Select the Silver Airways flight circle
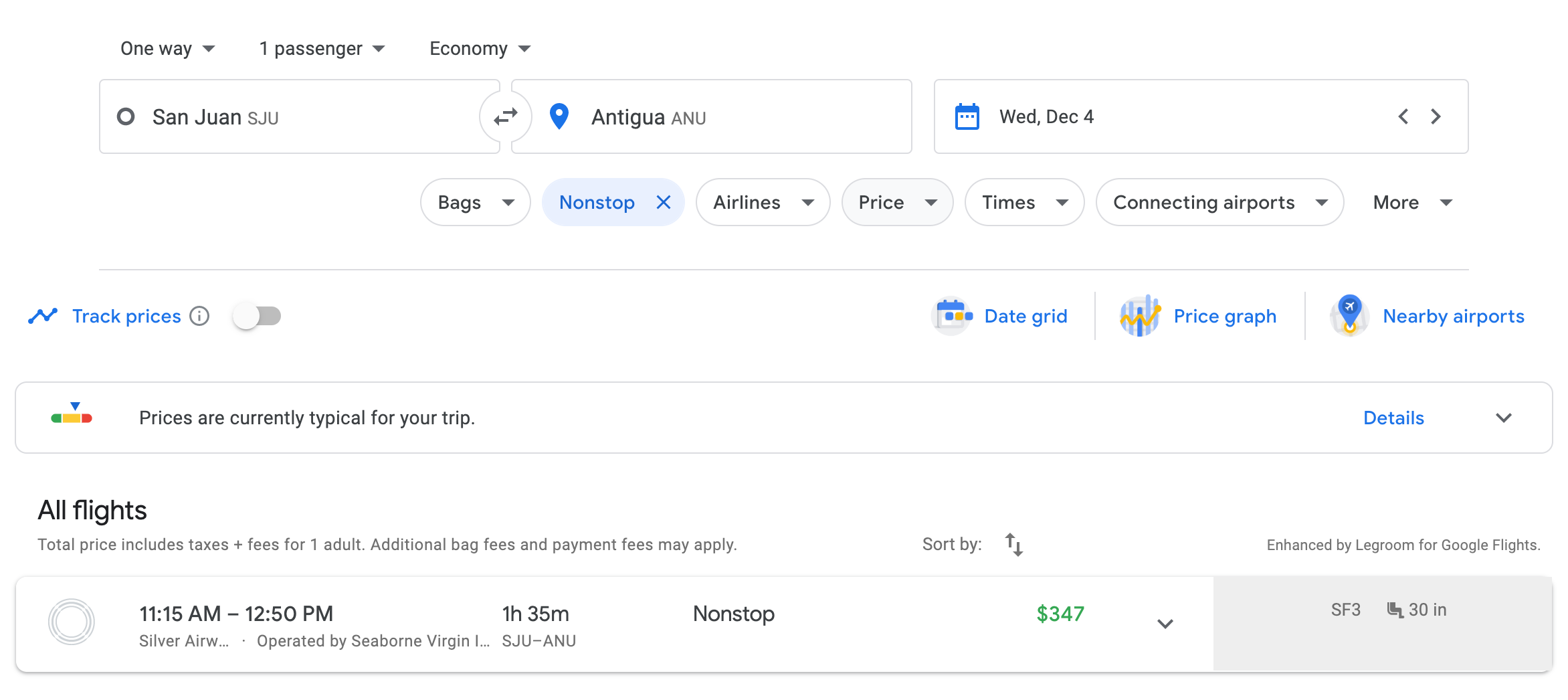This screenshot has width=1568, height=700. pos(72,622)
